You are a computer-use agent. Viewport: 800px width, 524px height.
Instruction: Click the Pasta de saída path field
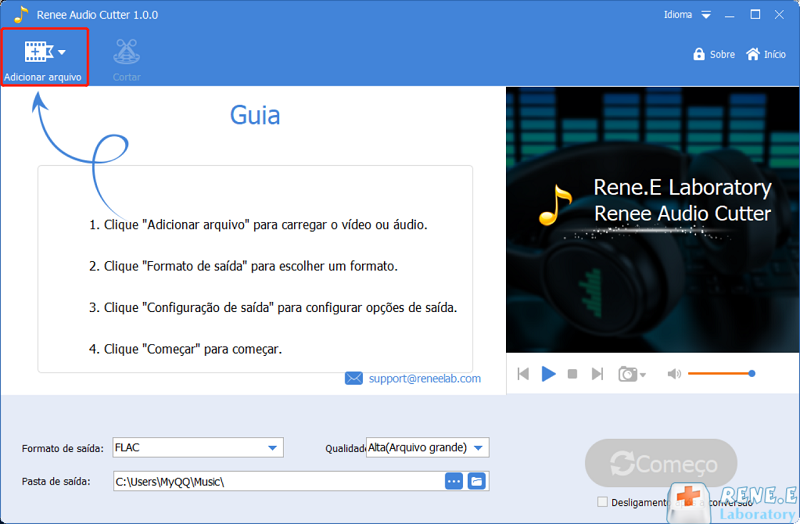[x=279, y=481]
